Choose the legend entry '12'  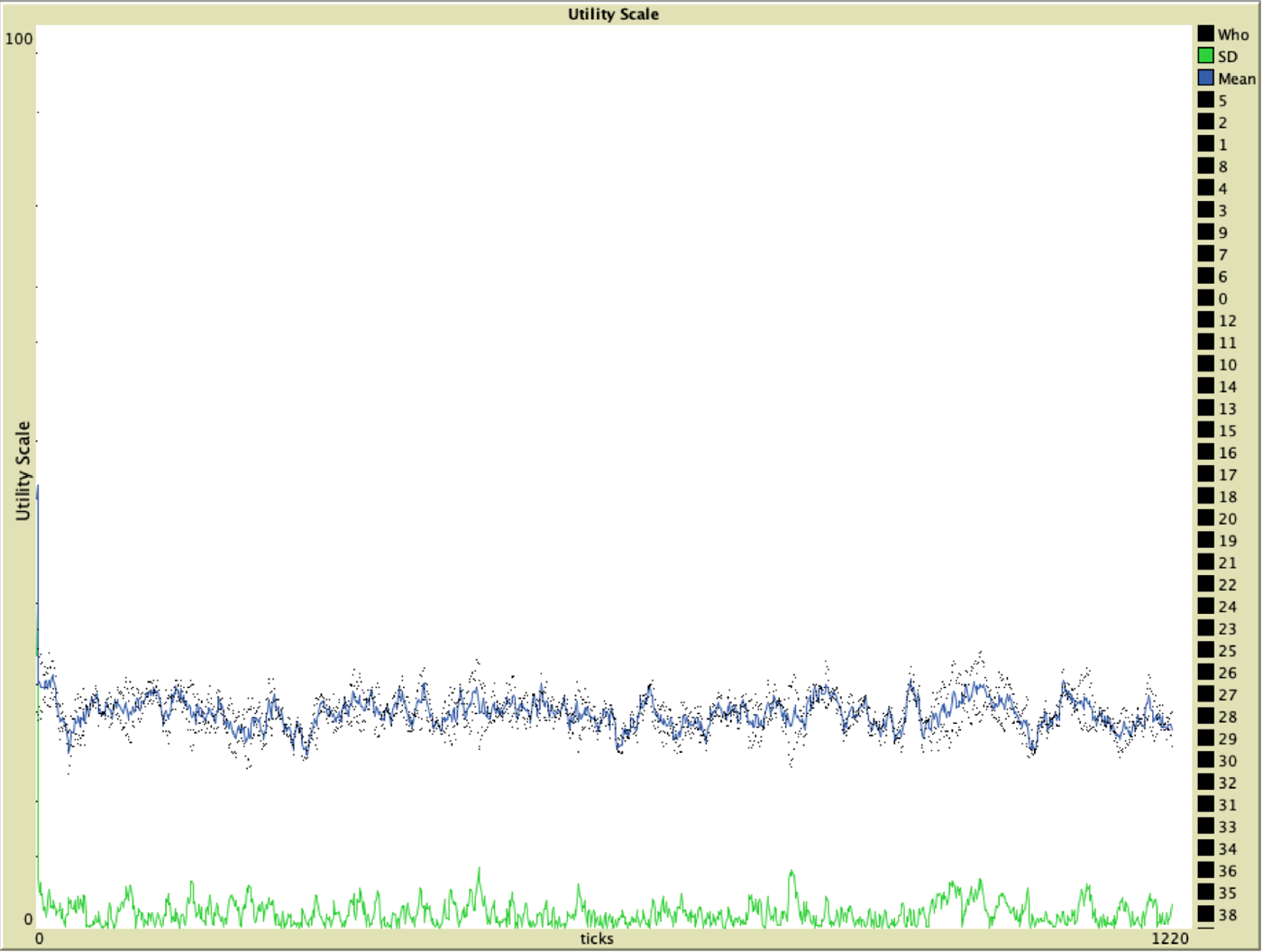click(1217, 320)
